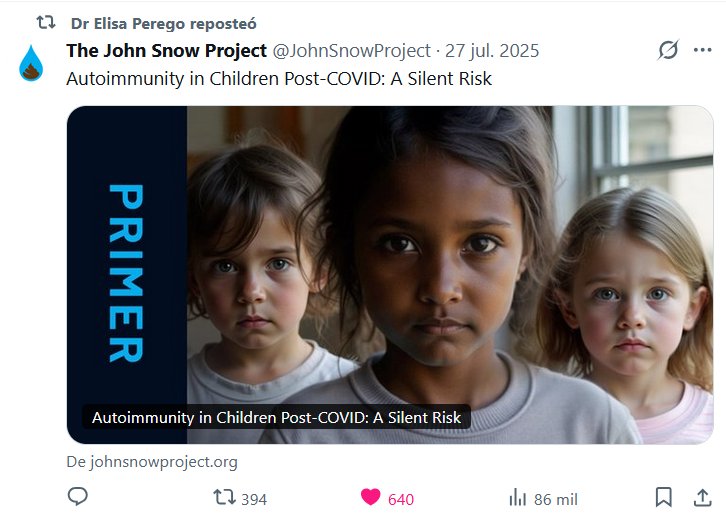This screenshot has height=520, width=726.
Task: Click the post text about Autoimmunity in Children
Action: [x=279, y=79]
